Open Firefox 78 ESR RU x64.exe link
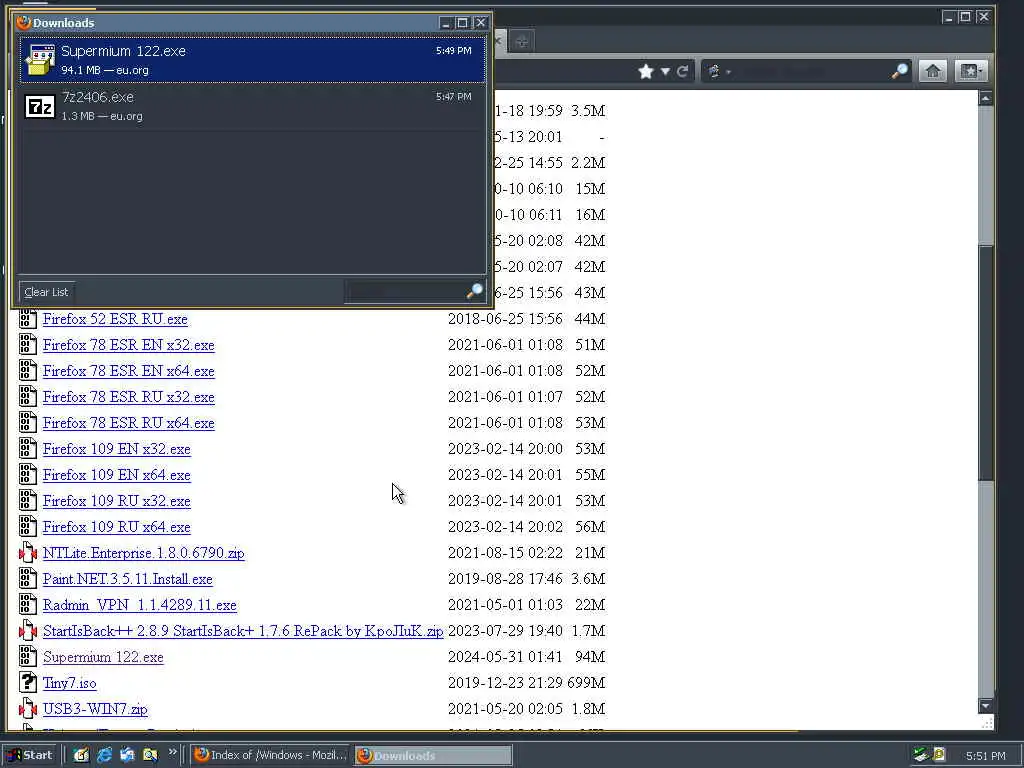Image resolution: width=1024 pixels, height=768 pixels. point(129,423)
